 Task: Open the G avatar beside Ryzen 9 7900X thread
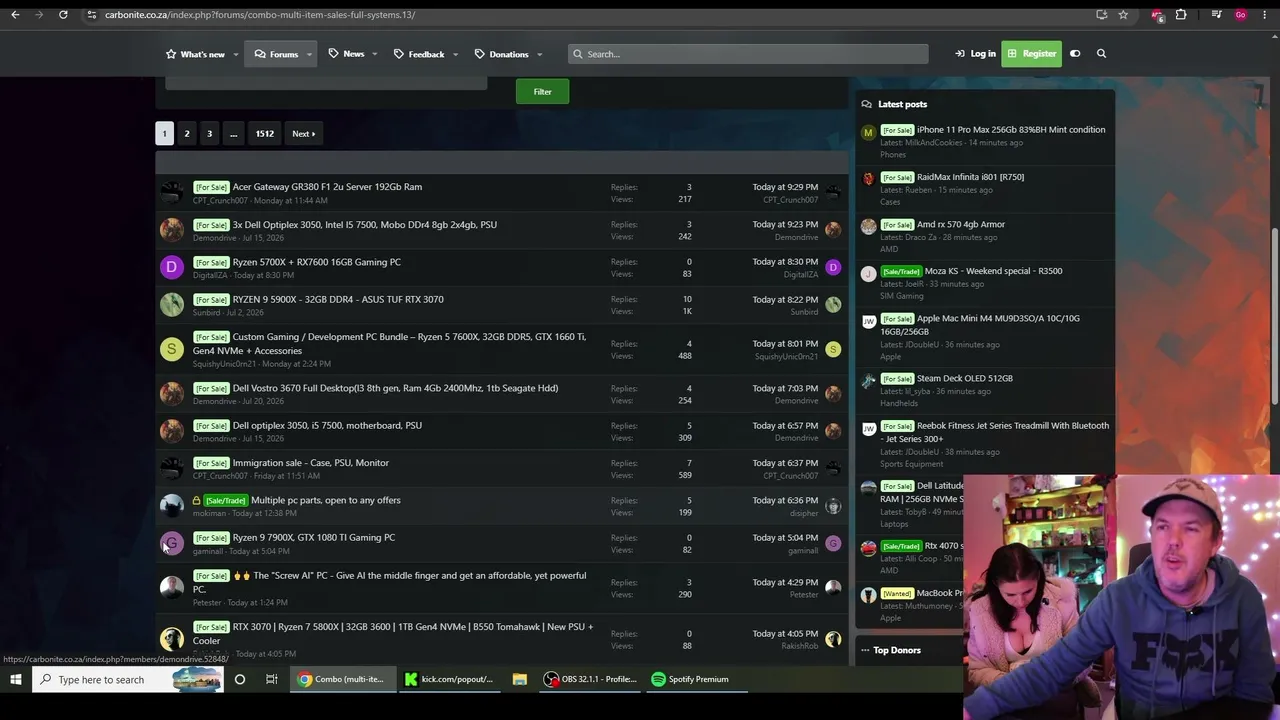(x=172, y=543)
